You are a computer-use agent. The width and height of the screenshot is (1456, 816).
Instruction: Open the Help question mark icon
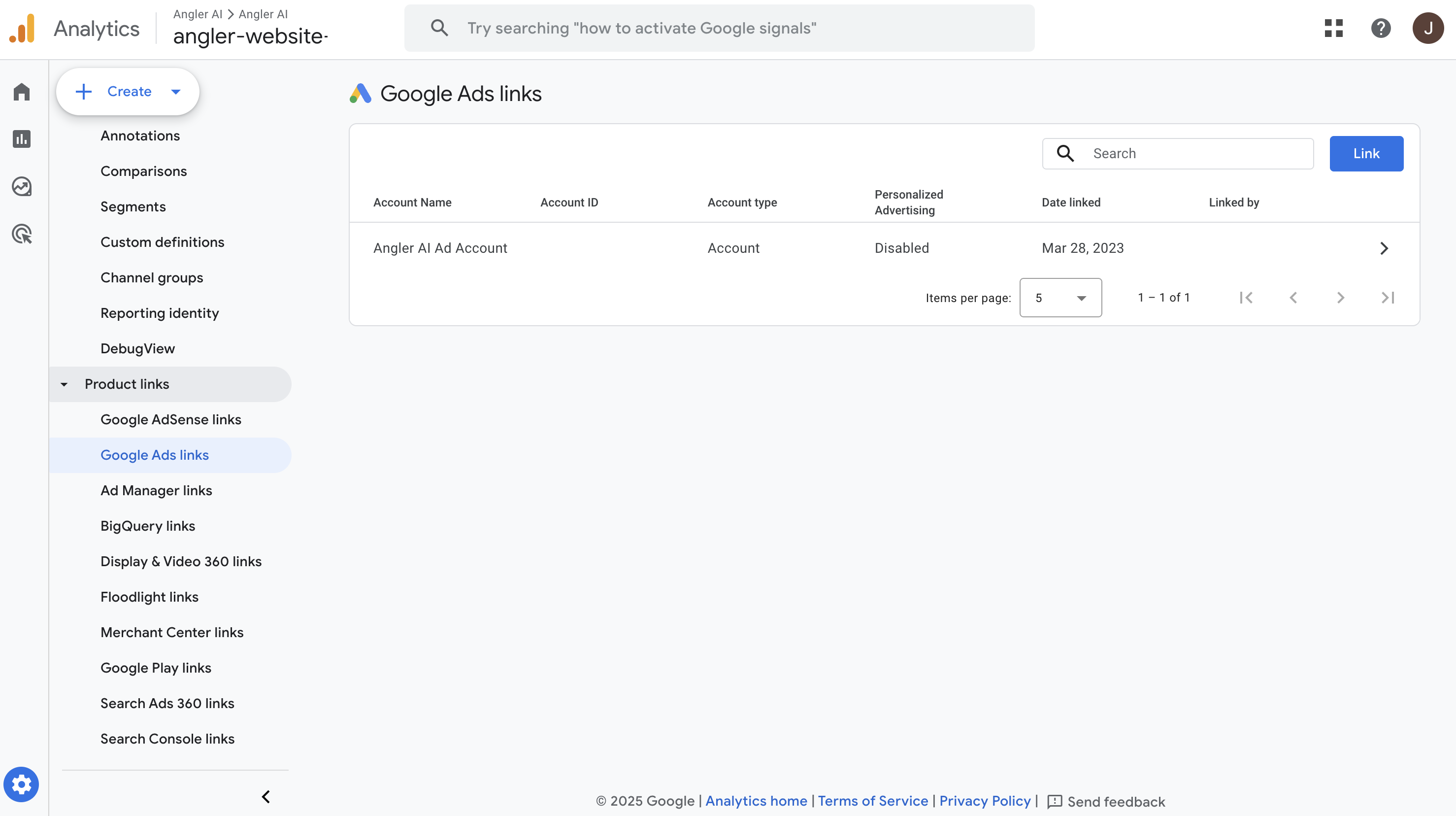click(x=1381, y=28)
